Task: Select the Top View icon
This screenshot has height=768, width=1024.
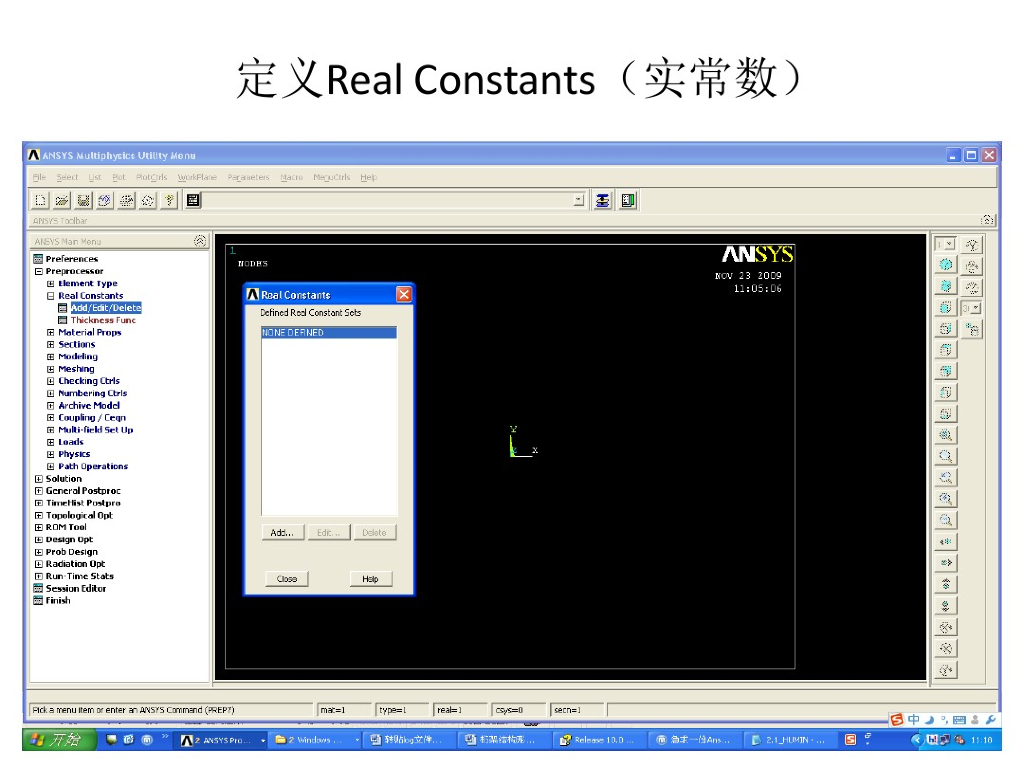Action: (945, 350)
